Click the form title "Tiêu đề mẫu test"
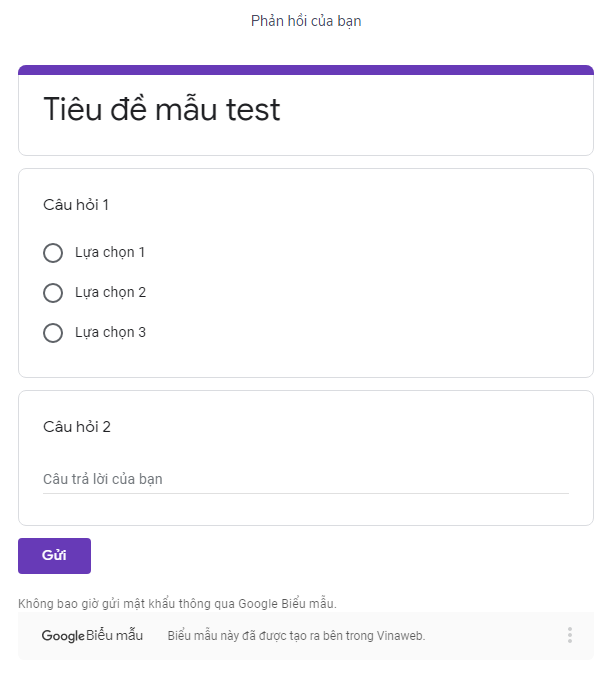 [162, 110]
